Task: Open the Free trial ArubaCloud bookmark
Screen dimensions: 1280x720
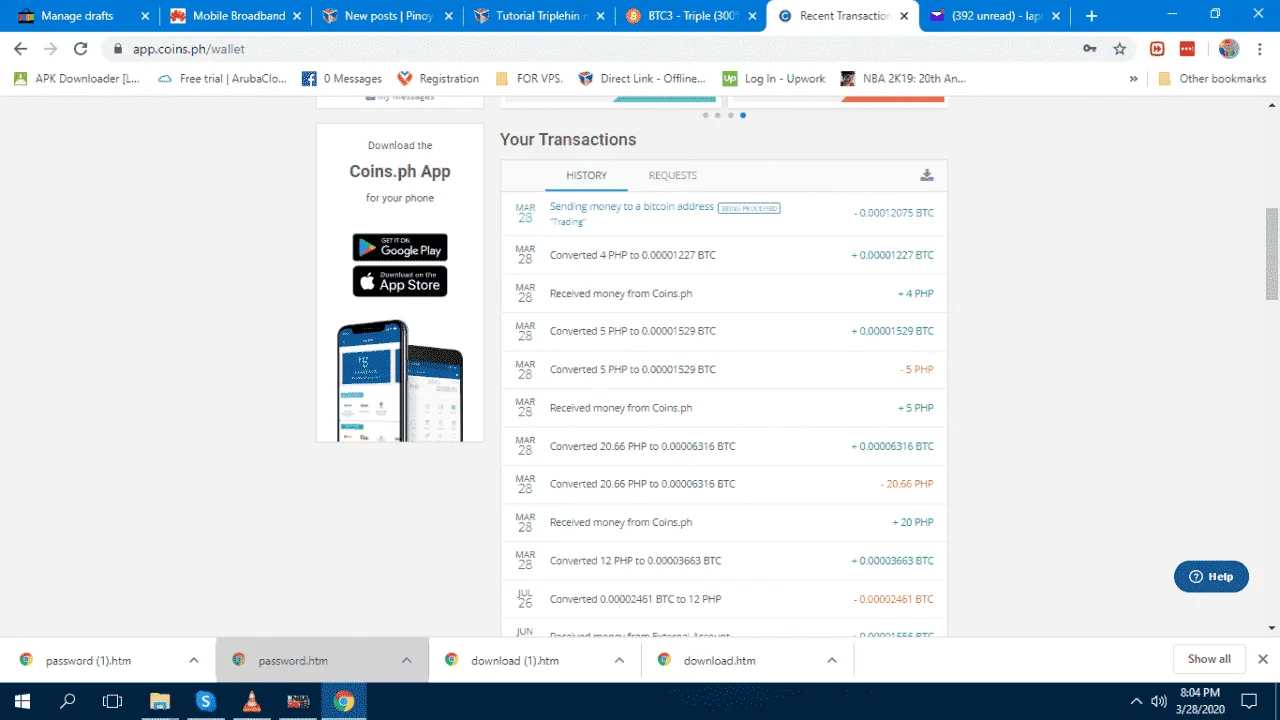Action: pyautogui.click(x=222, y=78)
